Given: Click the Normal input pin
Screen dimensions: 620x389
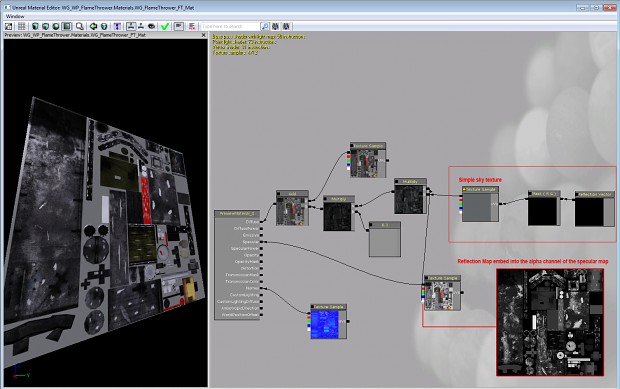Looking at the screenshot, I should click(x=261, y=288).
